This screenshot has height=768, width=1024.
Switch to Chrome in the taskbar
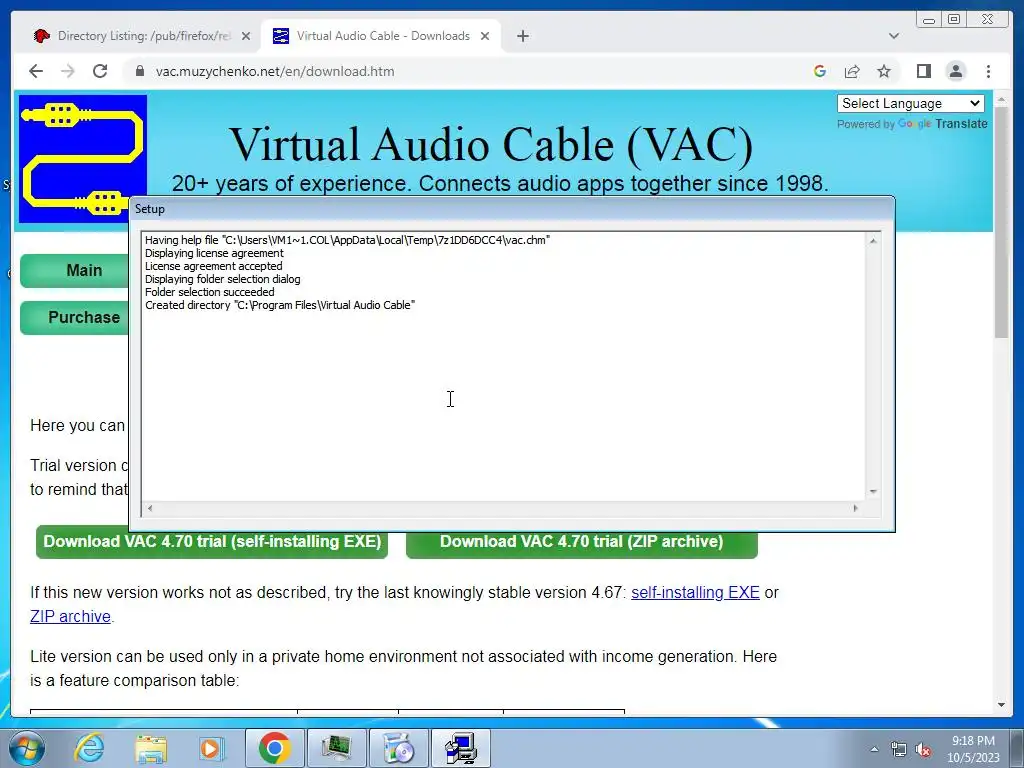pos(274,748)
